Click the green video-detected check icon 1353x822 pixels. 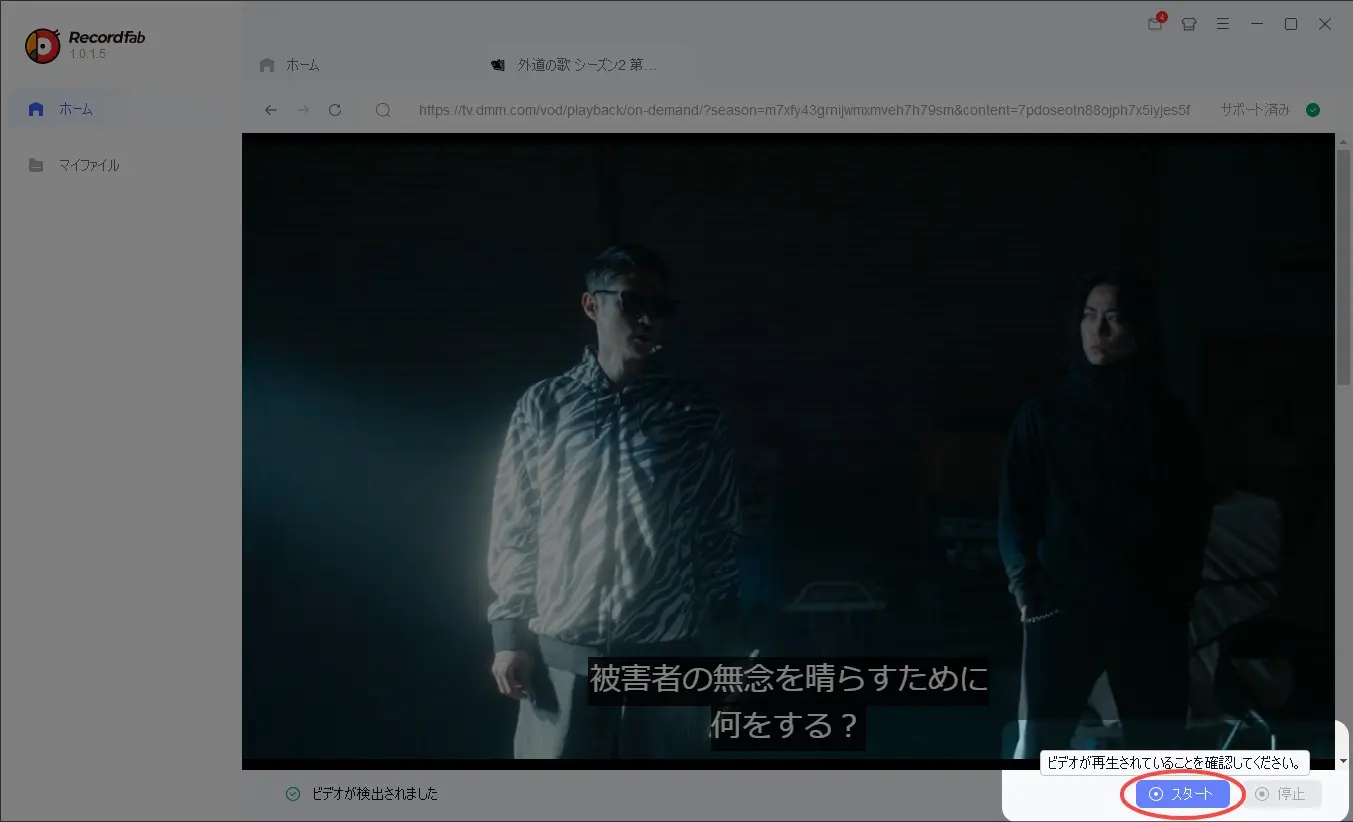pyautogui.click(x=293, y=794)
